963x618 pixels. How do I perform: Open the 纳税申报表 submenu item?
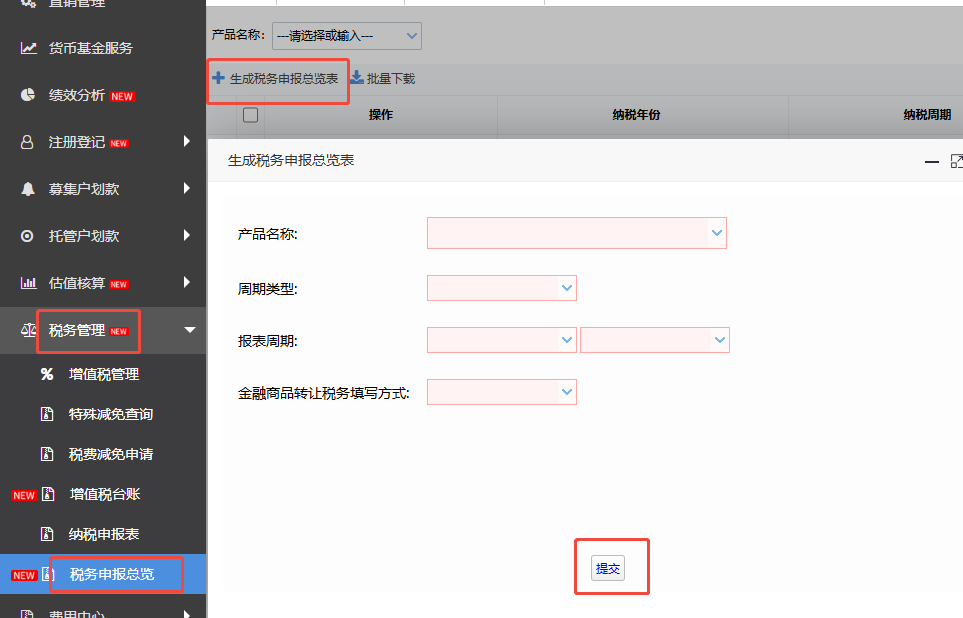pos(103,534)
